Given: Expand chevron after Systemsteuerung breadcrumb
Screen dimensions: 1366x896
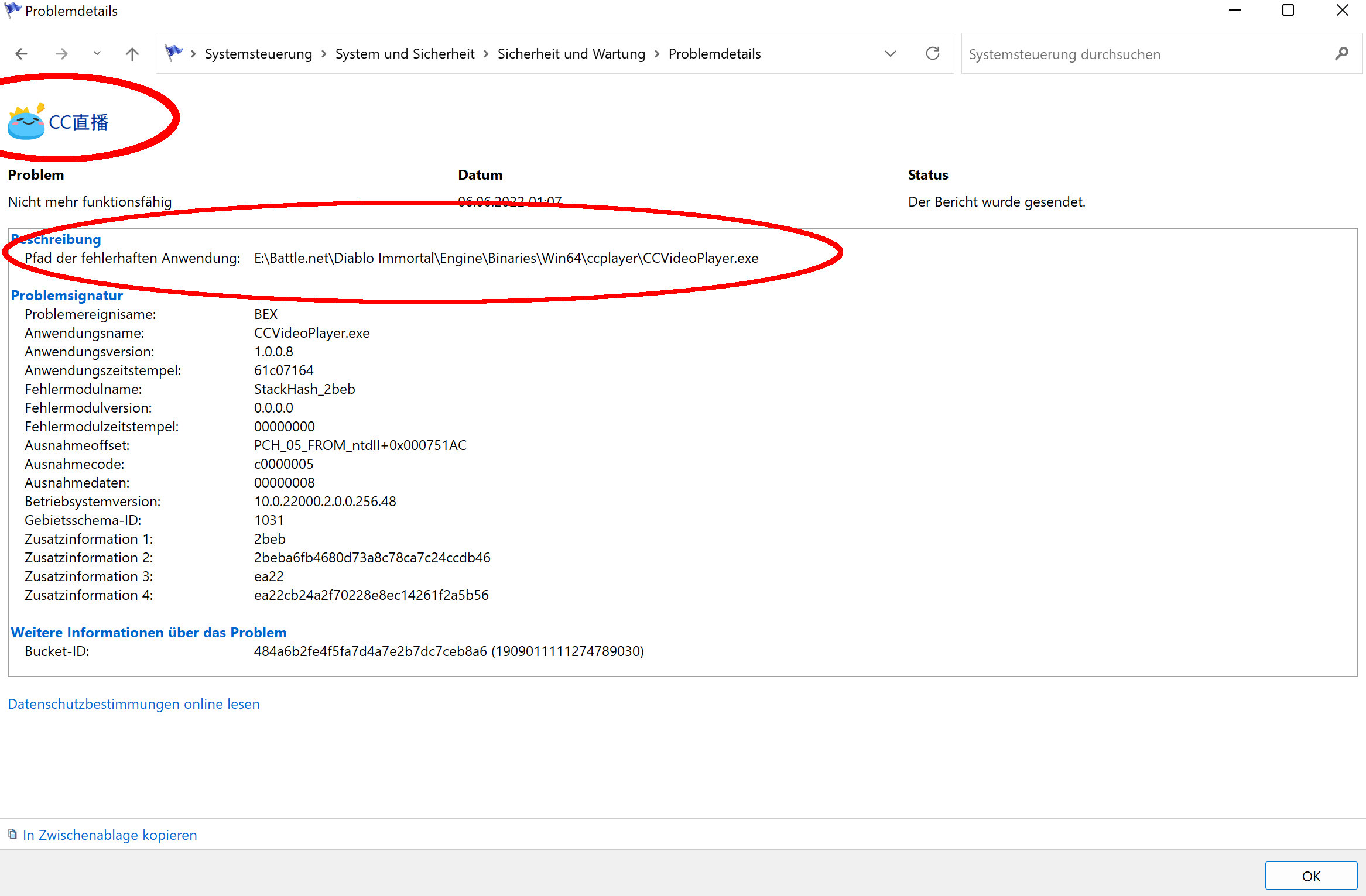Looking at the screenshot, I should click(x=324, y=54).
